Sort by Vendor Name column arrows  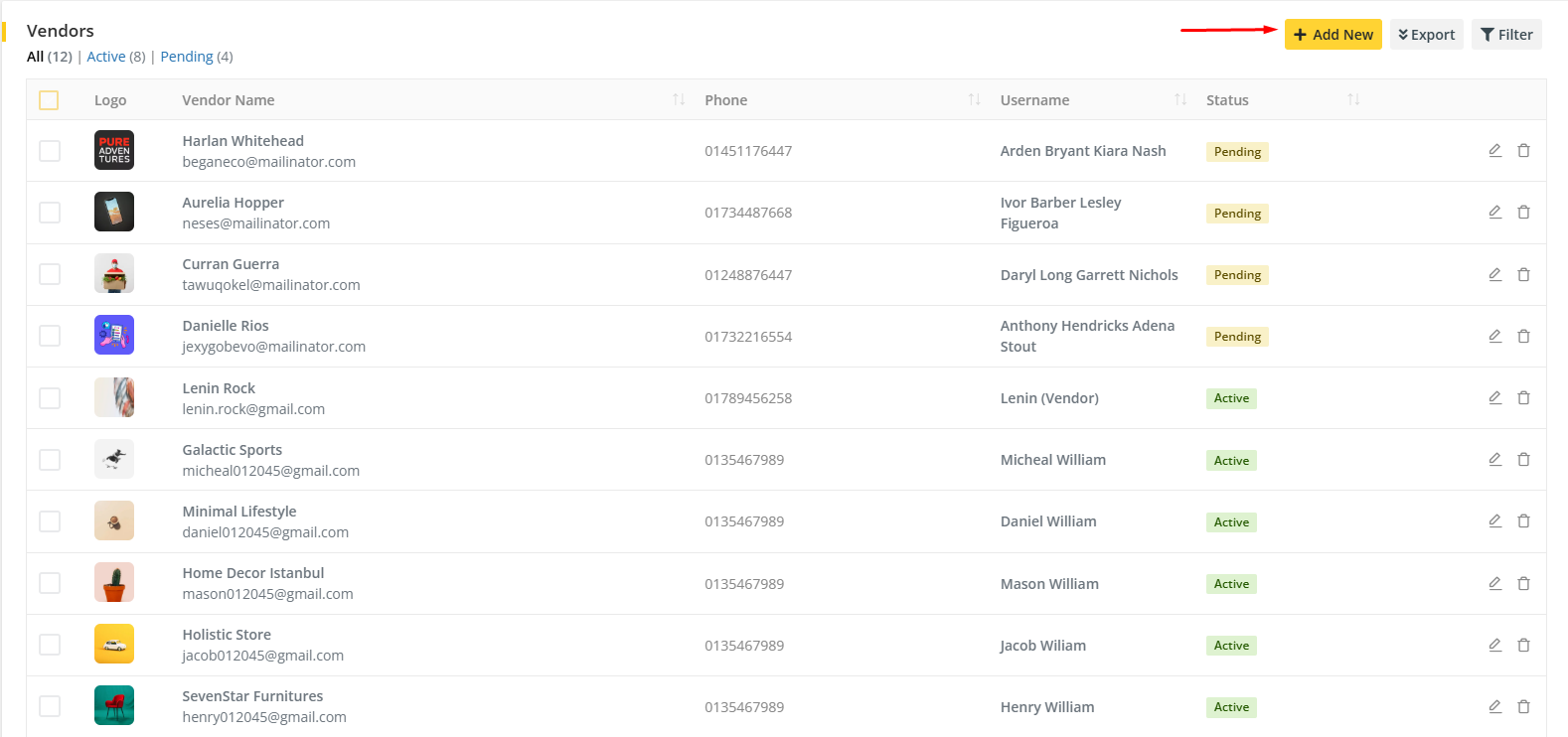pos(679,100)
